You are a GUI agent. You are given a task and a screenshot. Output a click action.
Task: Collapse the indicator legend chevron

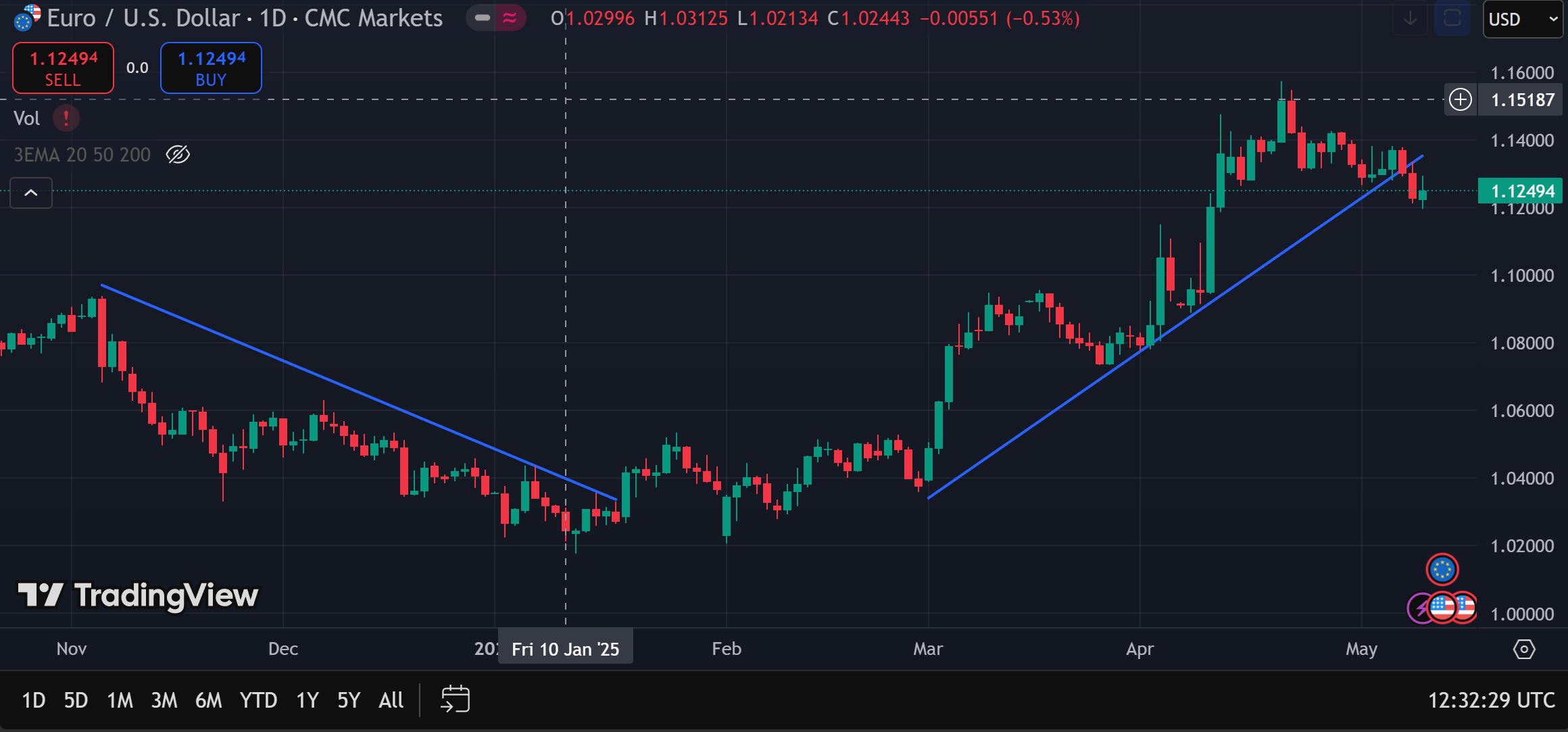pyautogui.click(x=31, y=193)
